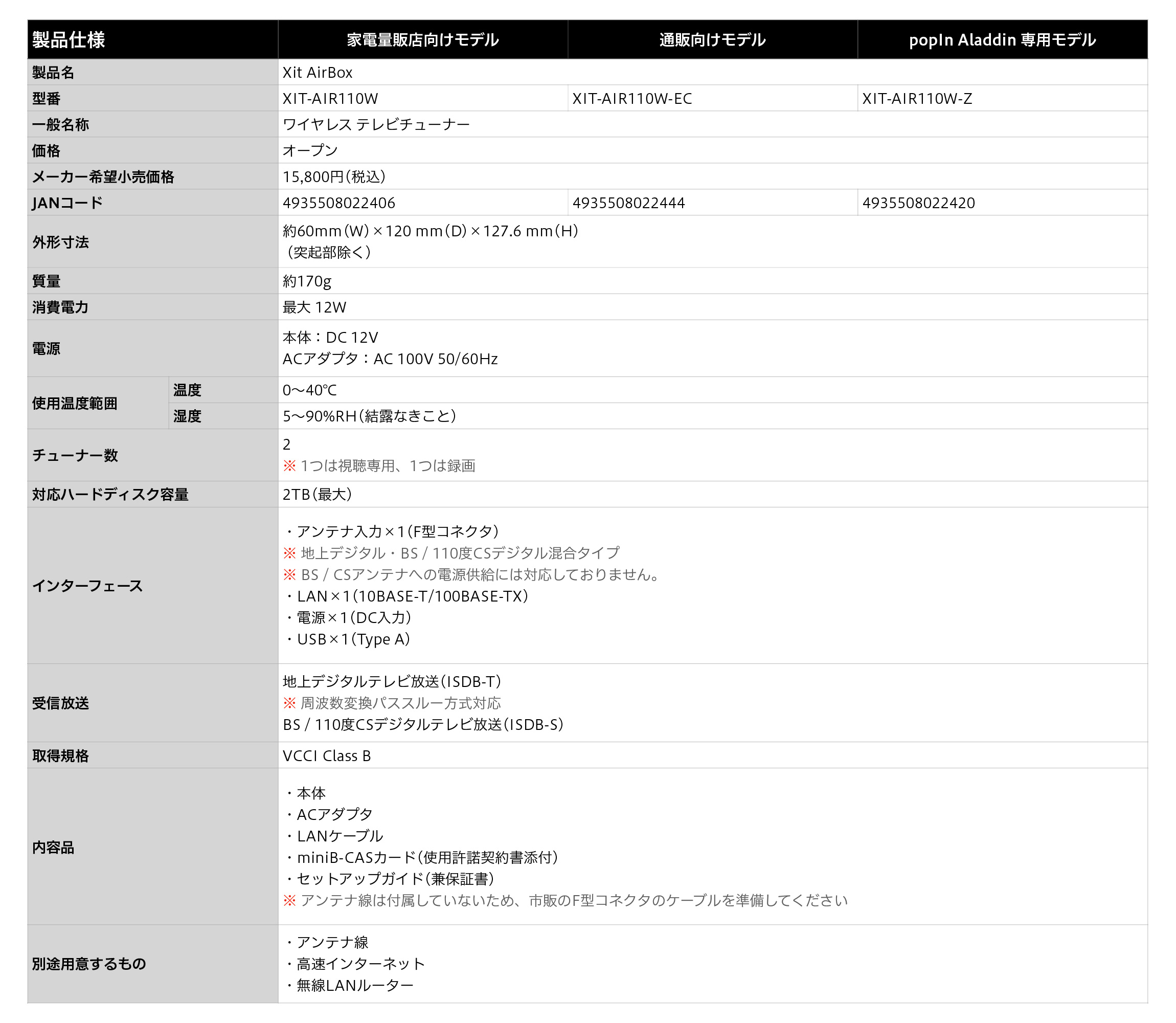Select the 通販向けモデル column header
Image resolution: width=1176 pixels, height=1023 pixels.
tap(713, 39)
